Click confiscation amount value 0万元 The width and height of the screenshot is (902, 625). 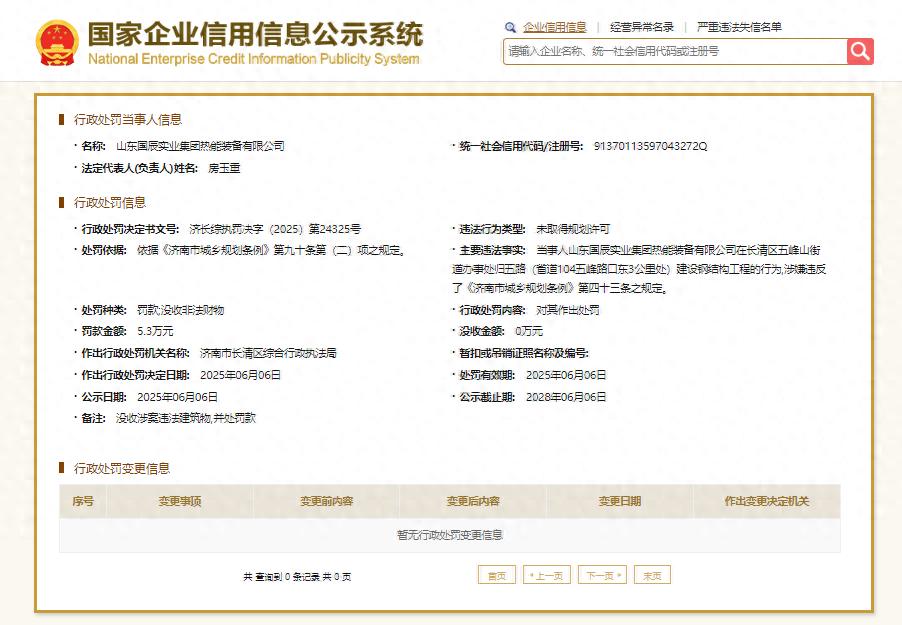[529, 331]
